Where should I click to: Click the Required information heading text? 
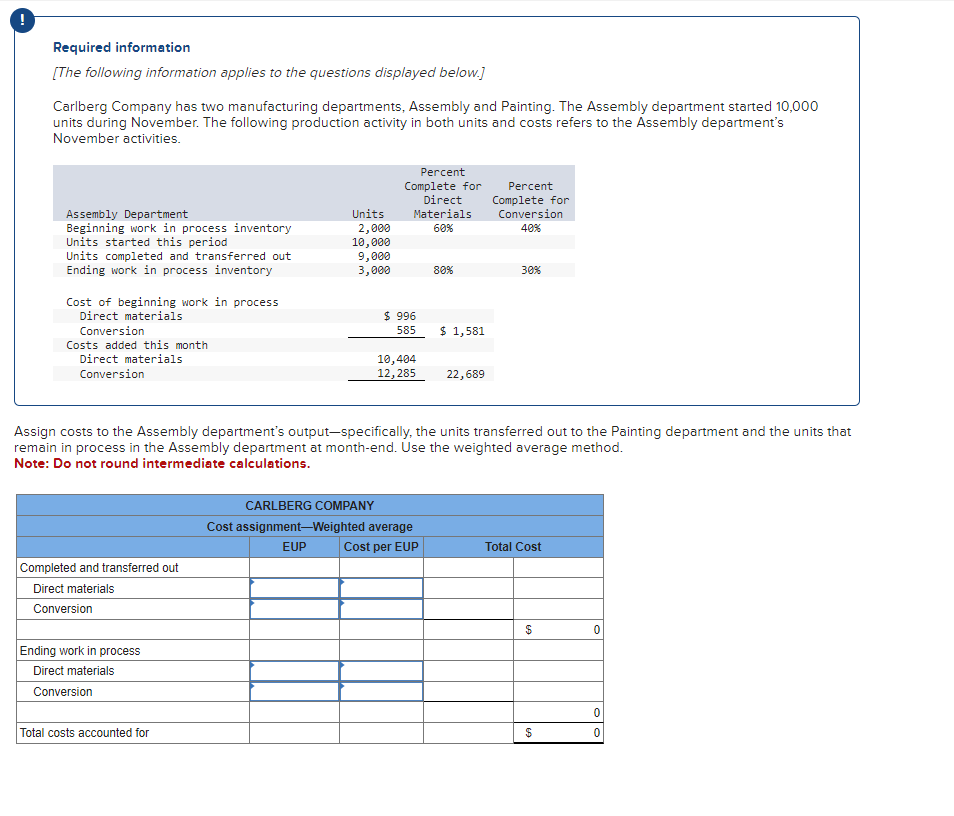tap(123, 47)
